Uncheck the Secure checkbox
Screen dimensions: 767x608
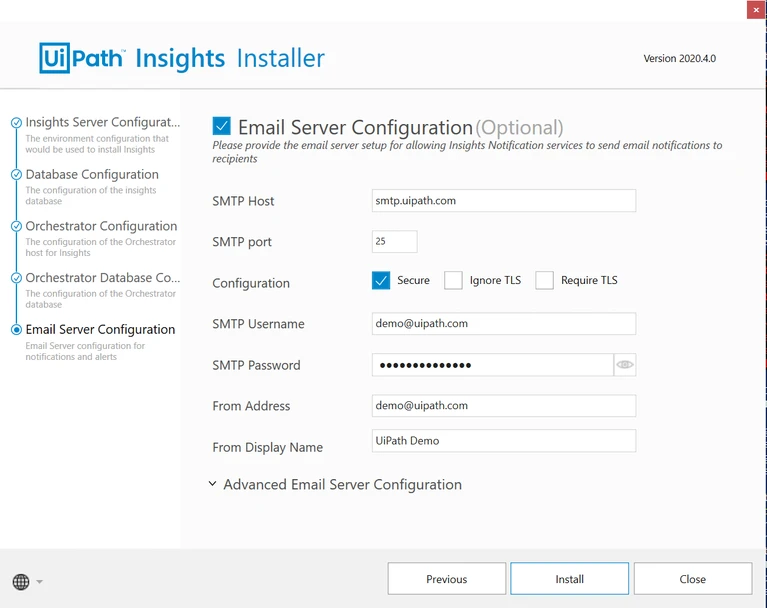click(381, 280)
